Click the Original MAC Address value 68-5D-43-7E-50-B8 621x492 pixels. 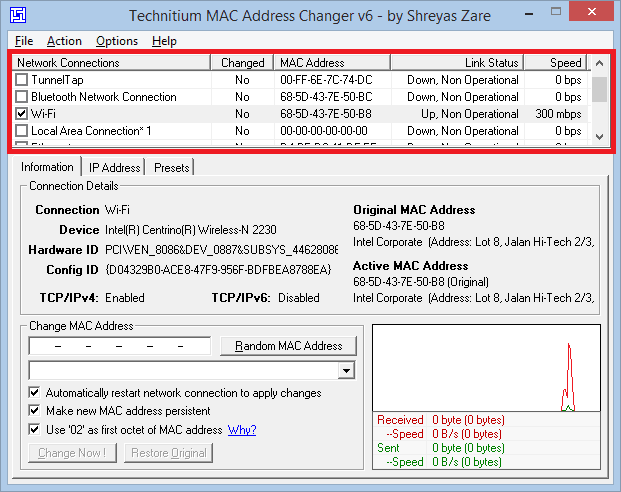[x=399, y=226]
